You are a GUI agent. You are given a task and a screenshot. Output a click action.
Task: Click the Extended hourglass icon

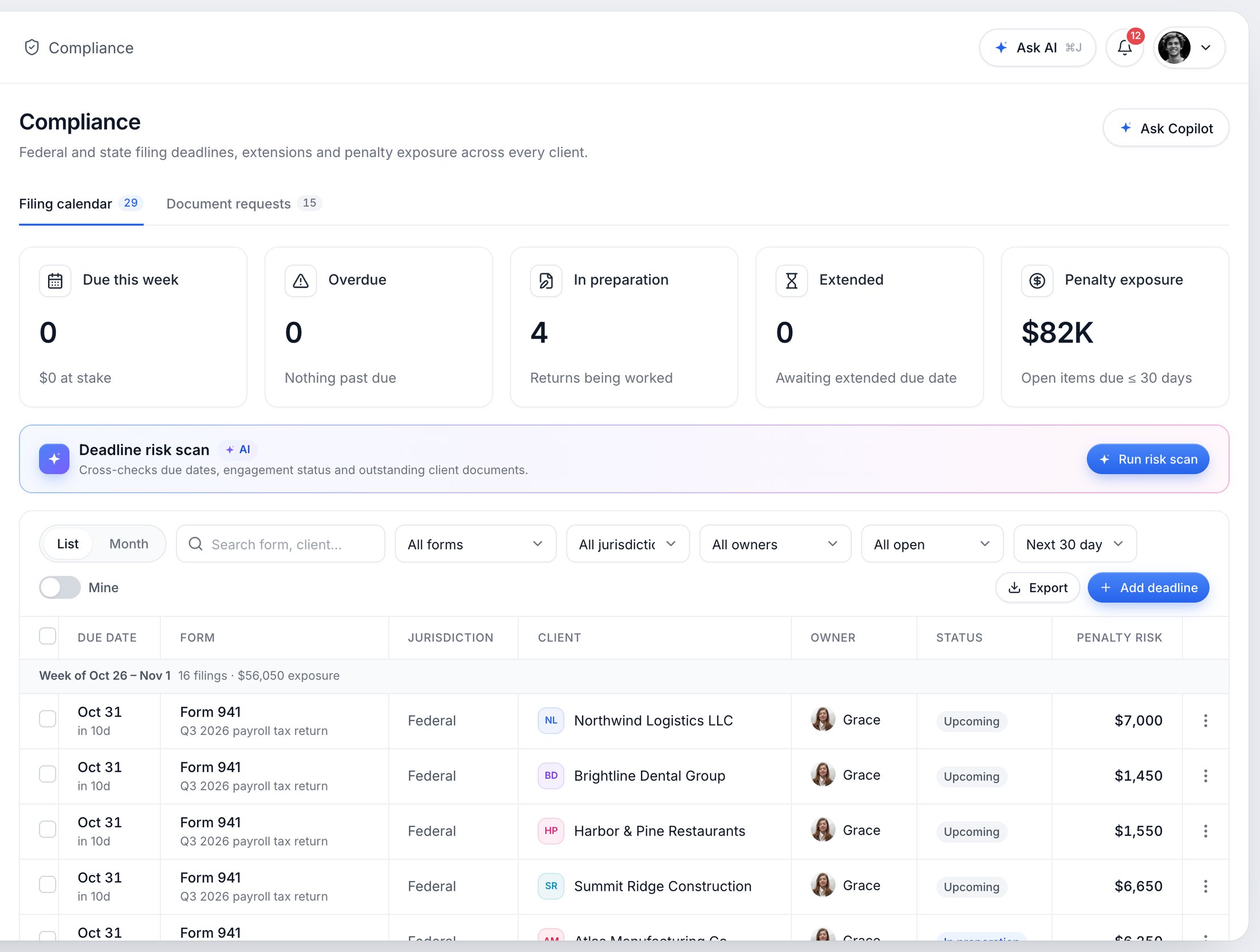(792, 281)
